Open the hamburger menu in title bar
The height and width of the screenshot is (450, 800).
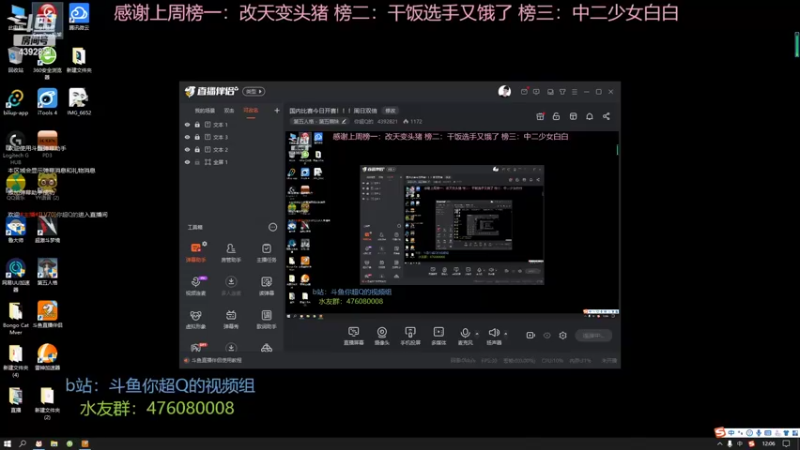click(574, 92)
